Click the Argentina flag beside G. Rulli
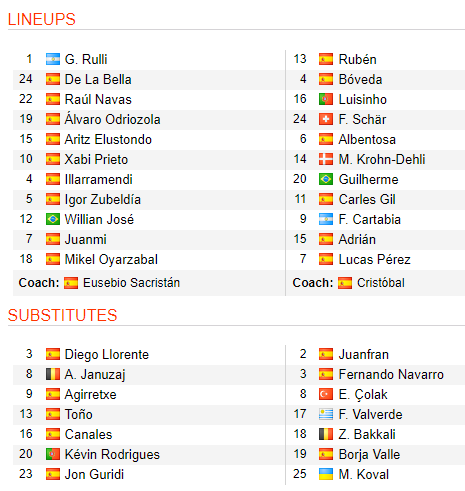The width and height of the screenshot is (465, 491). click(53, 59)
